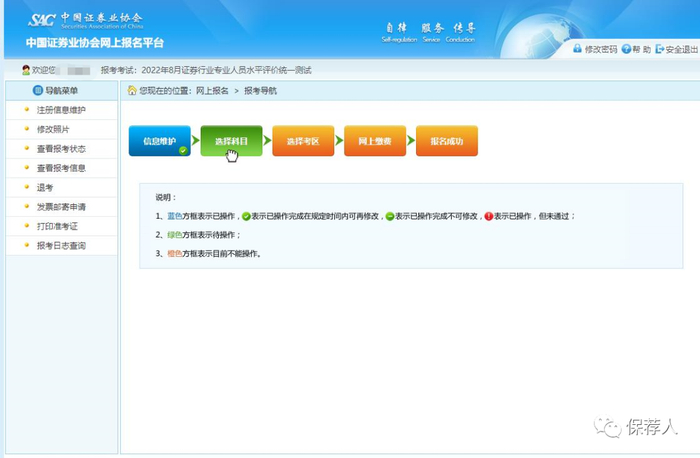Click the 修改密码 link

[601, 49]
